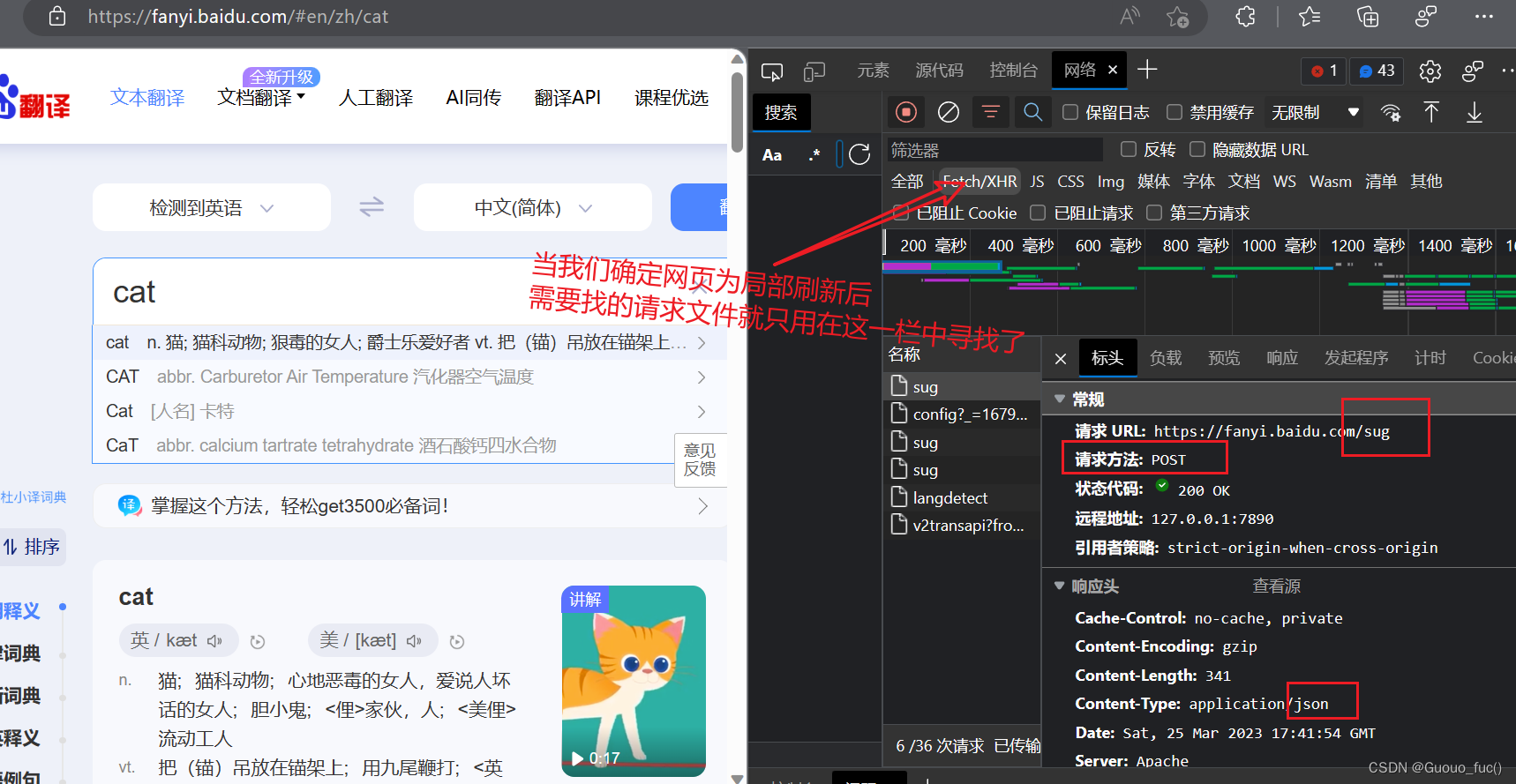This screenshot has width=1516, height=784.
Task: Select the langdetect request row
Action: pyautogui.click(x=962, y=498)
